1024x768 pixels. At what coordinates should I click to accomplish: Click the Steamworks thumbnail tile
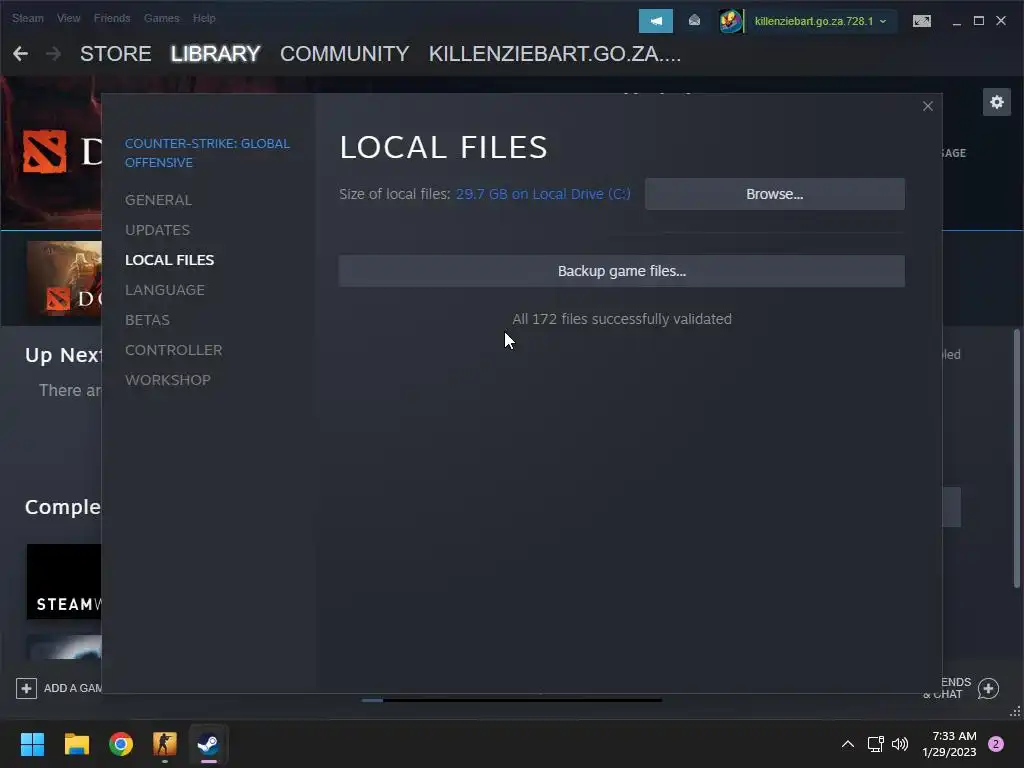(64, 582)
